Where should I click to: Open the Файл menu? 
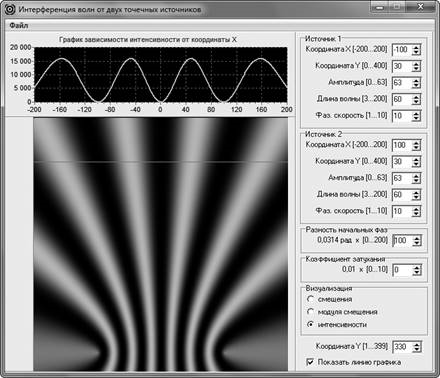click(x=18, y=26)
